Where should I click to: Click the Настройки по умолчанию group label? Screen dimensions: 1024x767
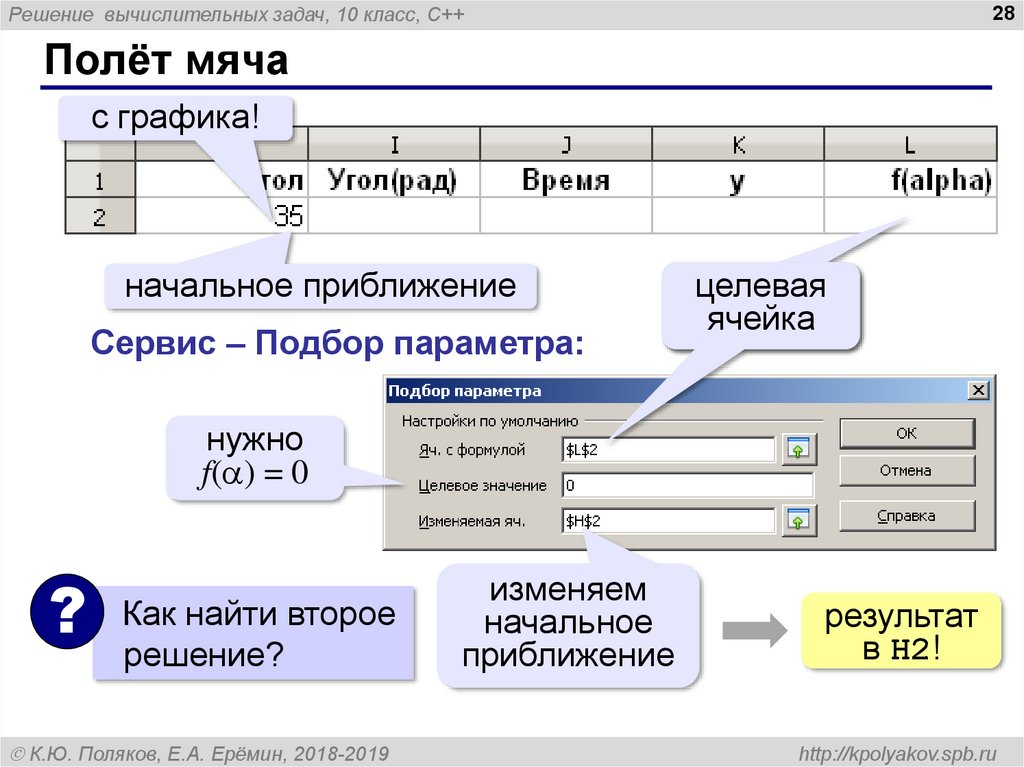coord(490,421)
